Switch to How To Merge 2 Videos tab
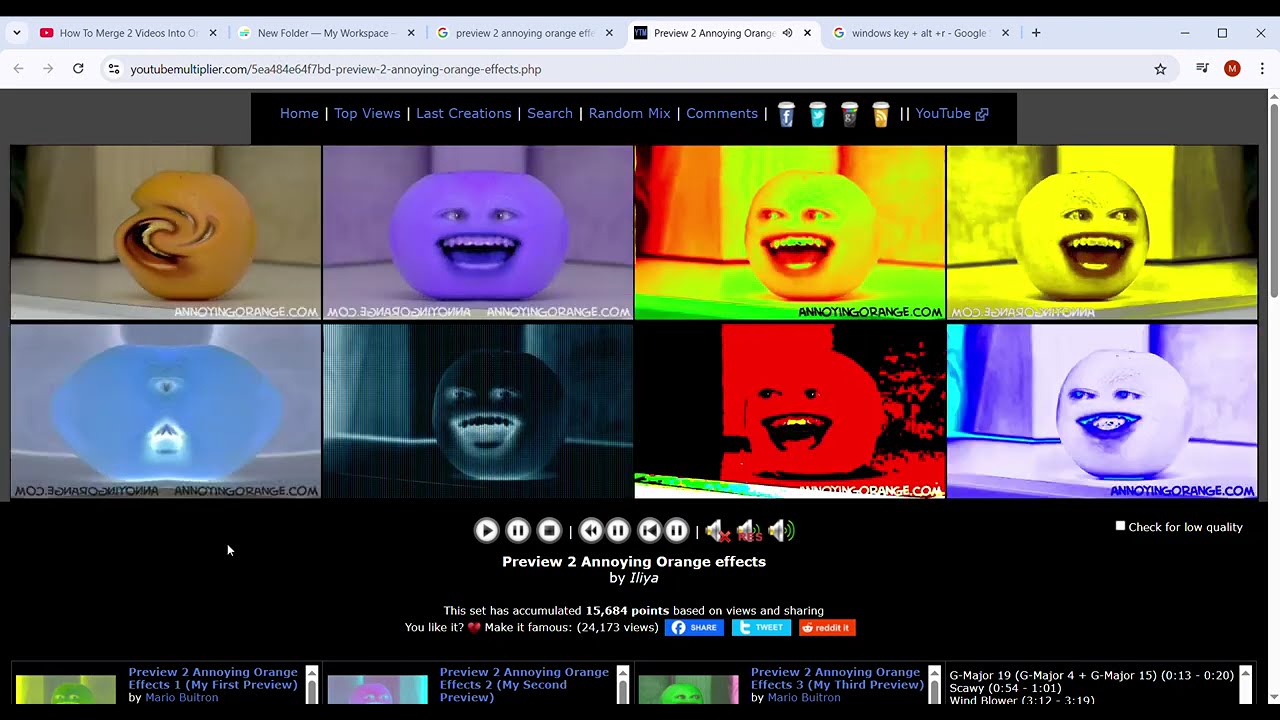This screenshot has height=720, width=1280. tap(129, 33)
